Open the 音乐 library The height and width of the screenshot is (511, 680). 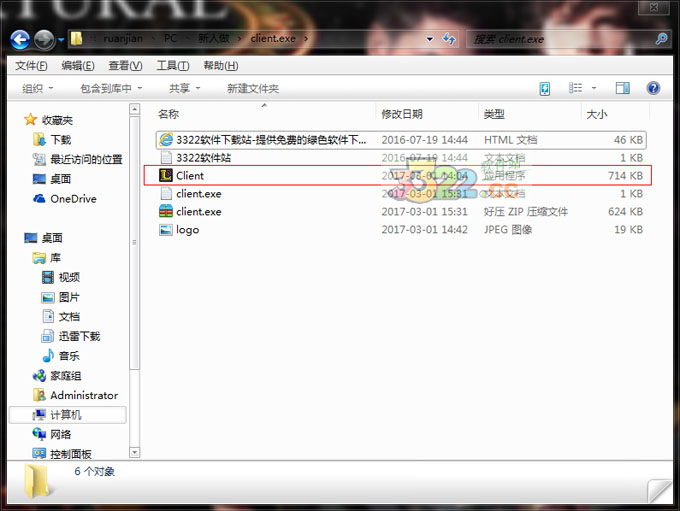tap(61, 356)
